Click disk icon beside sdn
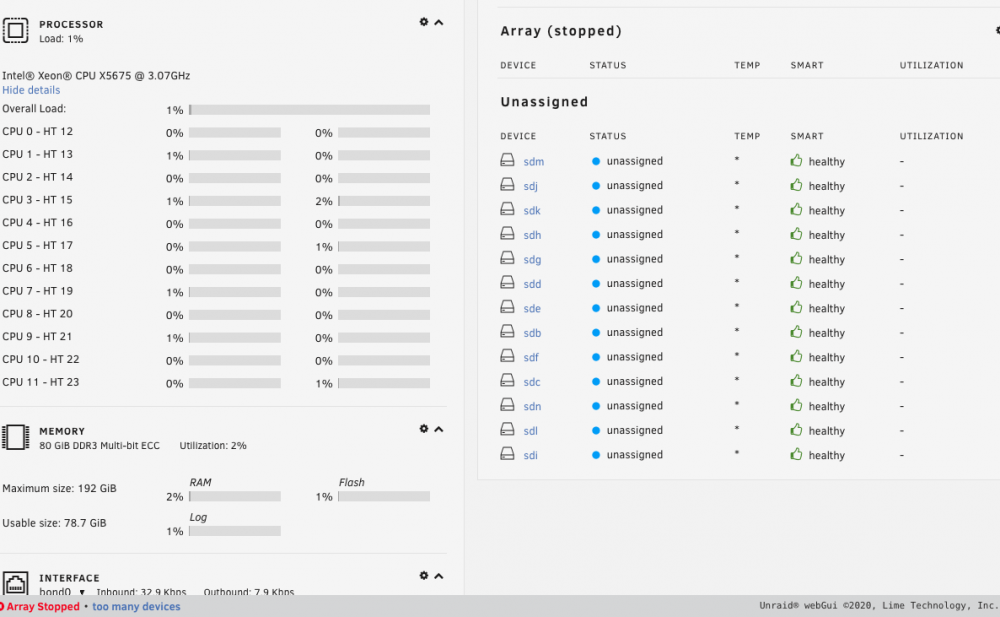Image resolution: width=1000 pixels, height=617 pixels. (507, 405)
